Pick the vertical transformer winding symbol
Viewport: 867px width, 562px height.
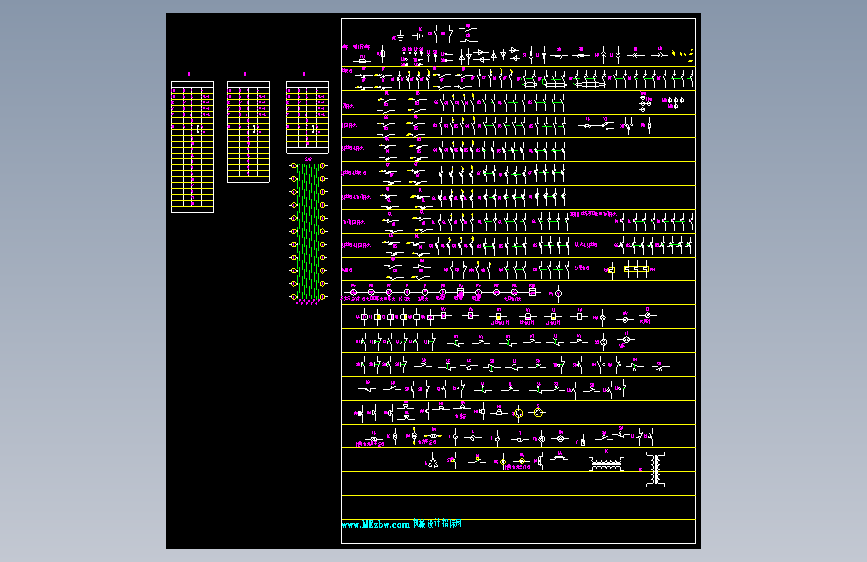point(656,470)
